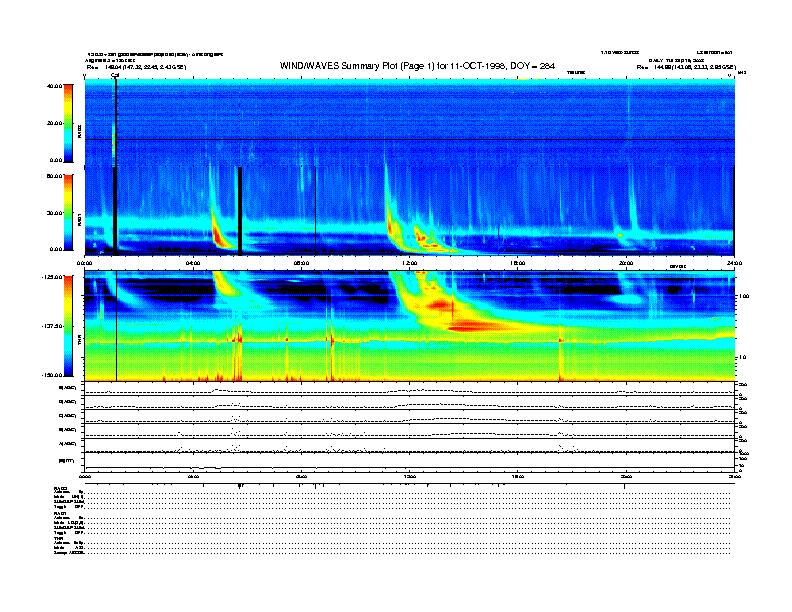Click the horizontal black line across RAD2 spectrogram

tap(410, 139)
